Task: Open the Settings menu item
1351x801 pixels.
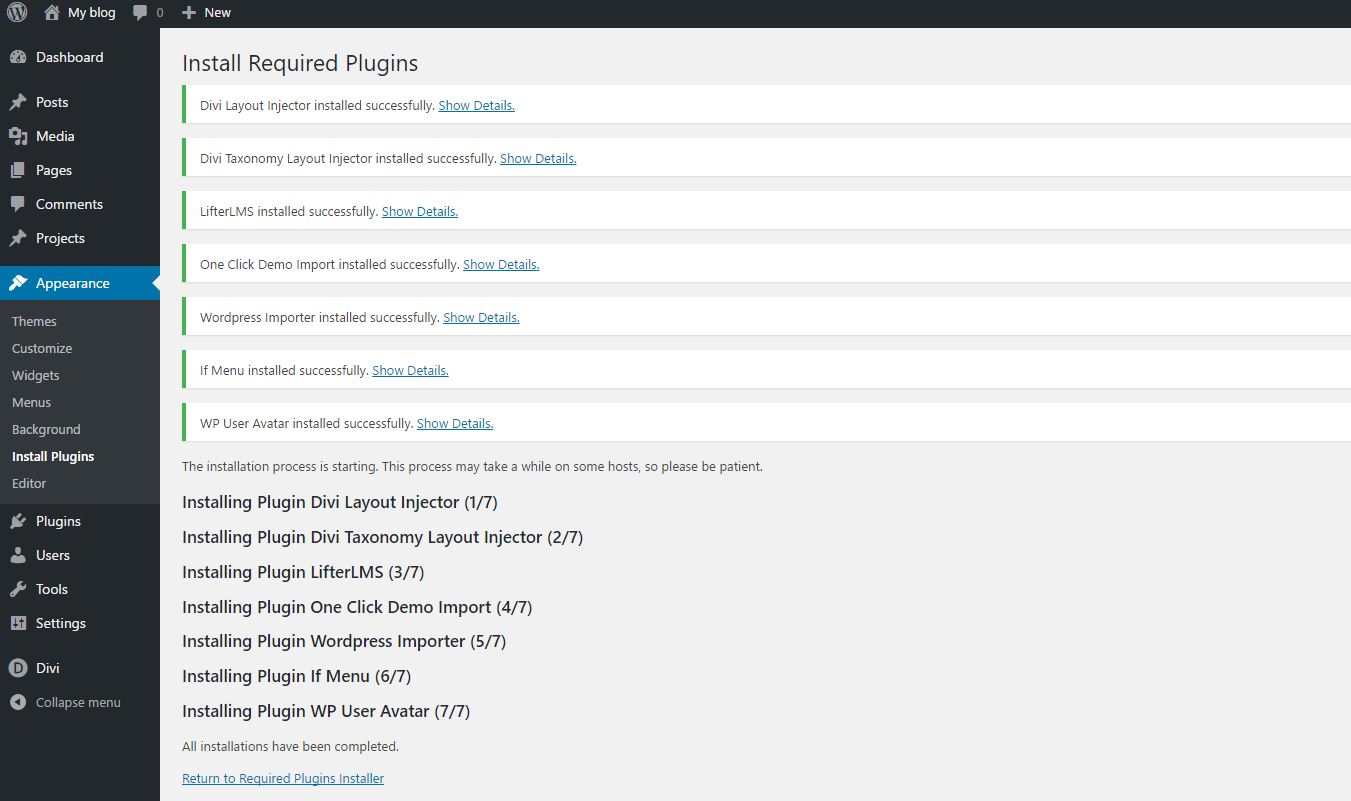Action: tap(80, 623)
